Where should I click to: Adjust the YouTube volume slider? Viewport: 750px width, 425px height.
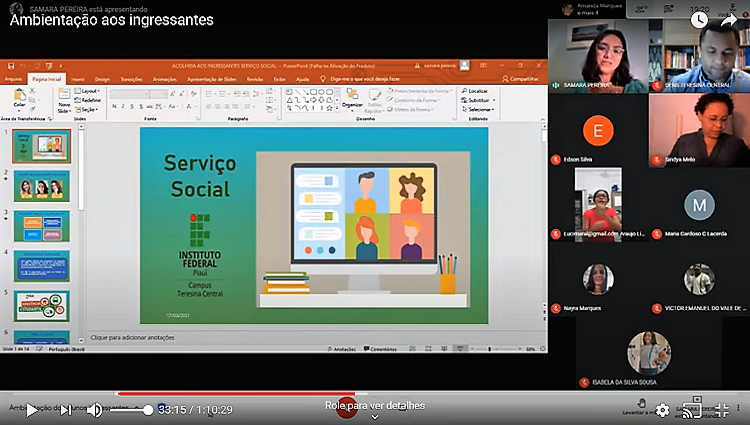point(131,410)
